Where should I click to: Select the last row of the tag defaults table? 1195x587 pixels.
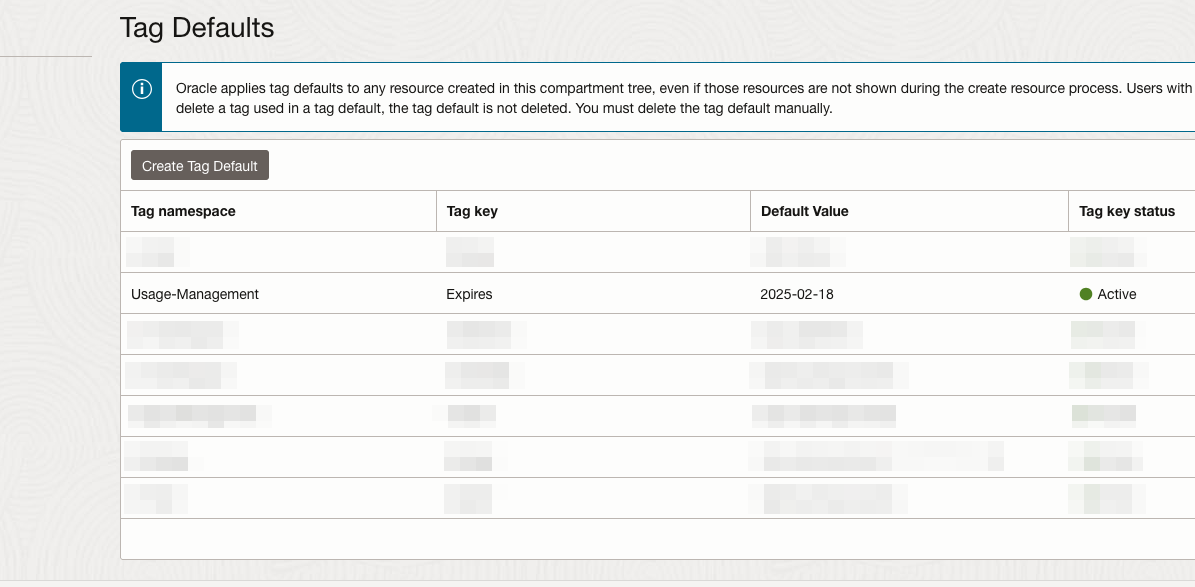click(600, 498)
